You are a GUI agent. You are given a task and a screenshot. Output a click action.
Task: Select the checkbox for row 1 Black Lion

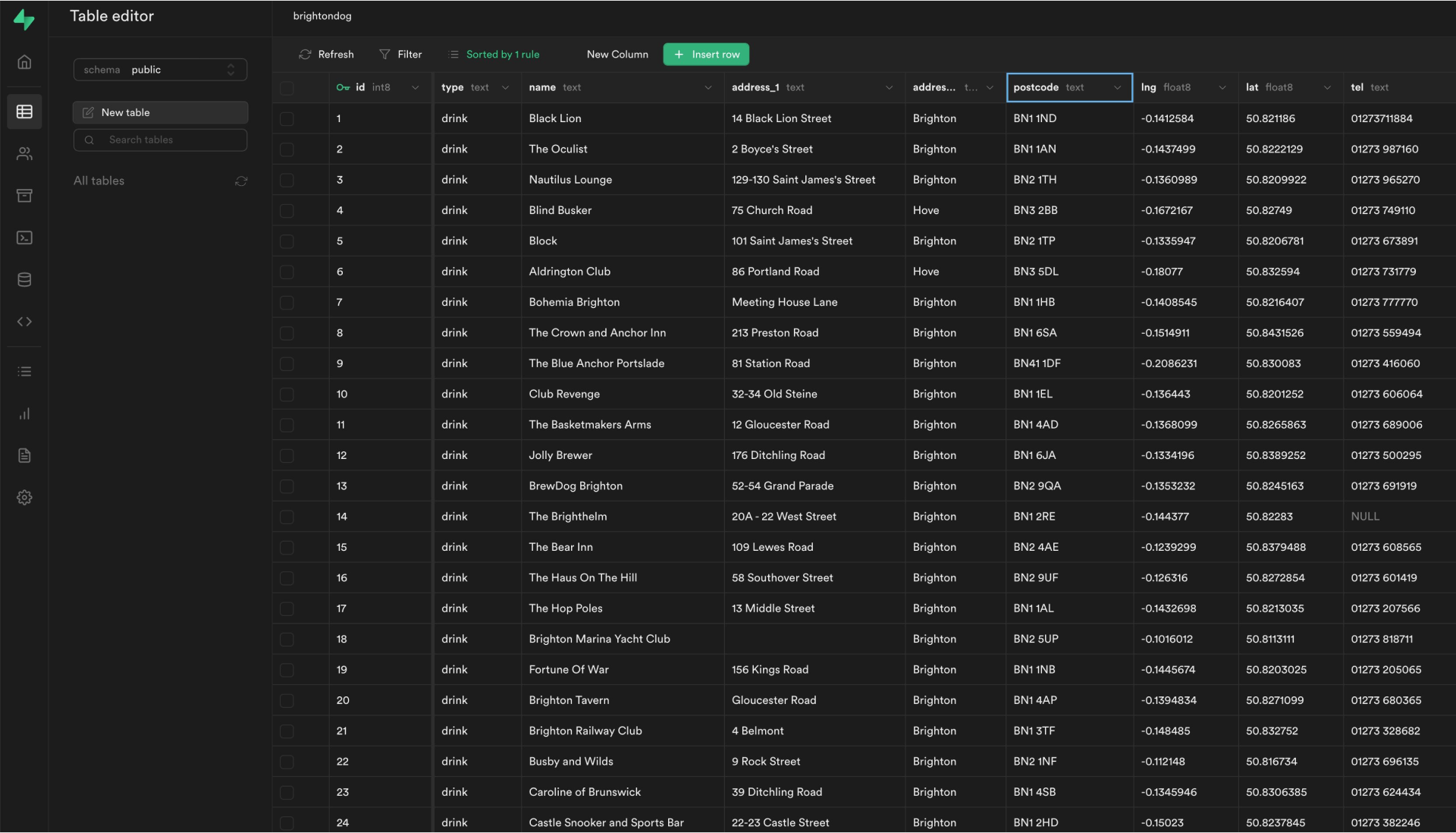287,118
